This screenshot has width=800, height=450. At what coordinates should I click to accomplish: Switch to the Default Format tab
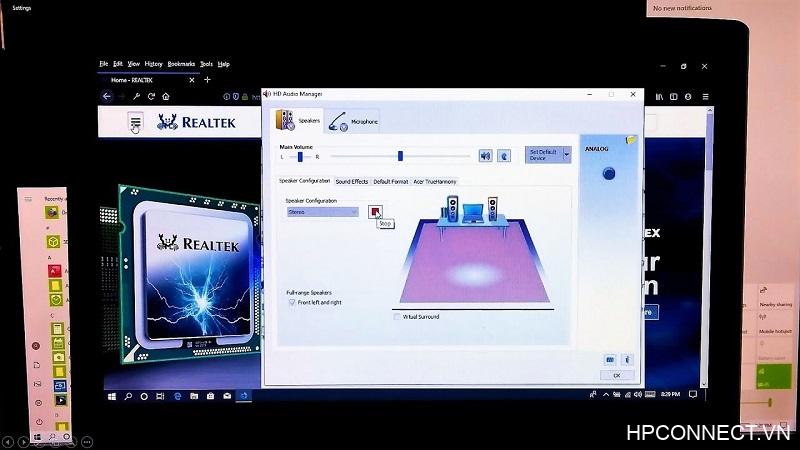pos(390,182)
